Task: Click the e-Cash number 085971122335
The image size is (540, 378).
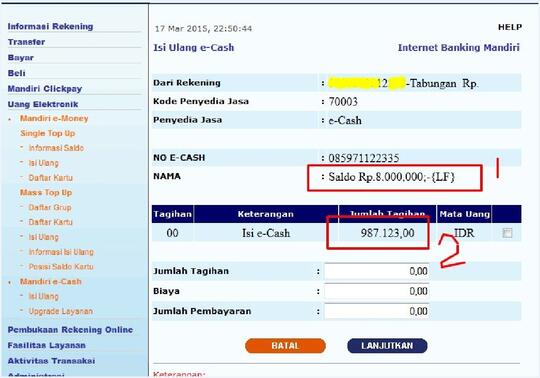Action: (x=364, y=158)
